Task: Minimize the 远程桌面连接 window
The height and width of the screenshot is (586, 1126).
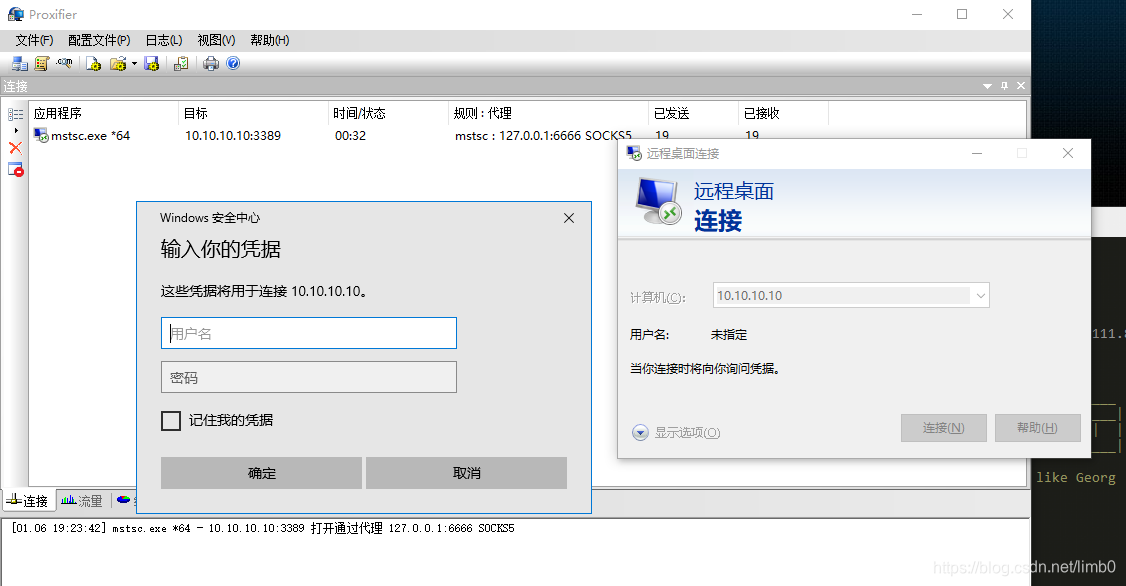Action: pos(977,154)
